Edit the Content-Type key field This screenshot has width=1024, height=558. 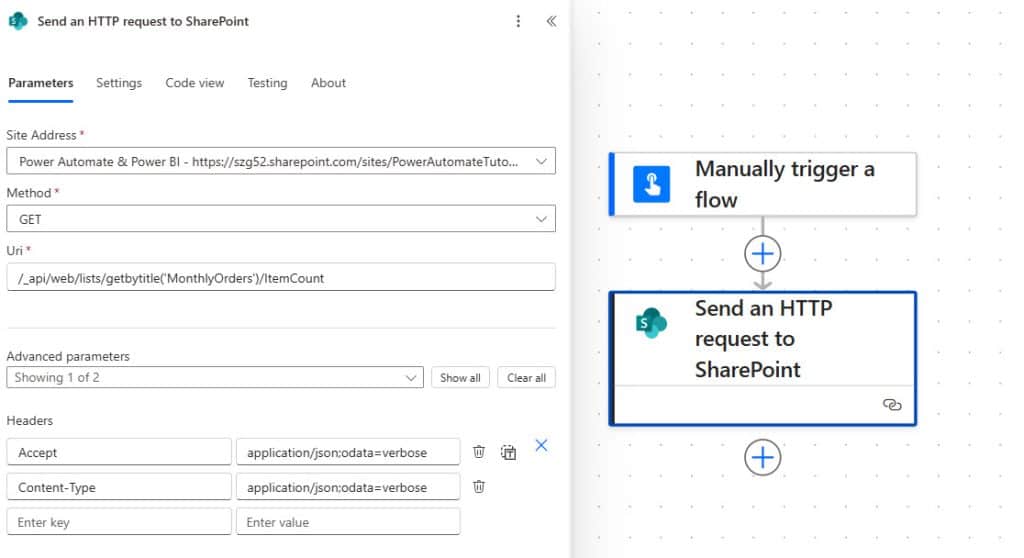[x=119, y=487]
